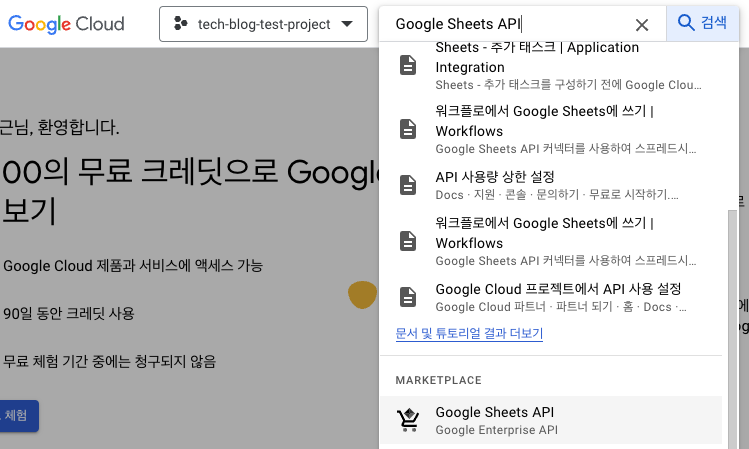Click the 90일 동안 크레딧 사용 text

click(69, 313)
